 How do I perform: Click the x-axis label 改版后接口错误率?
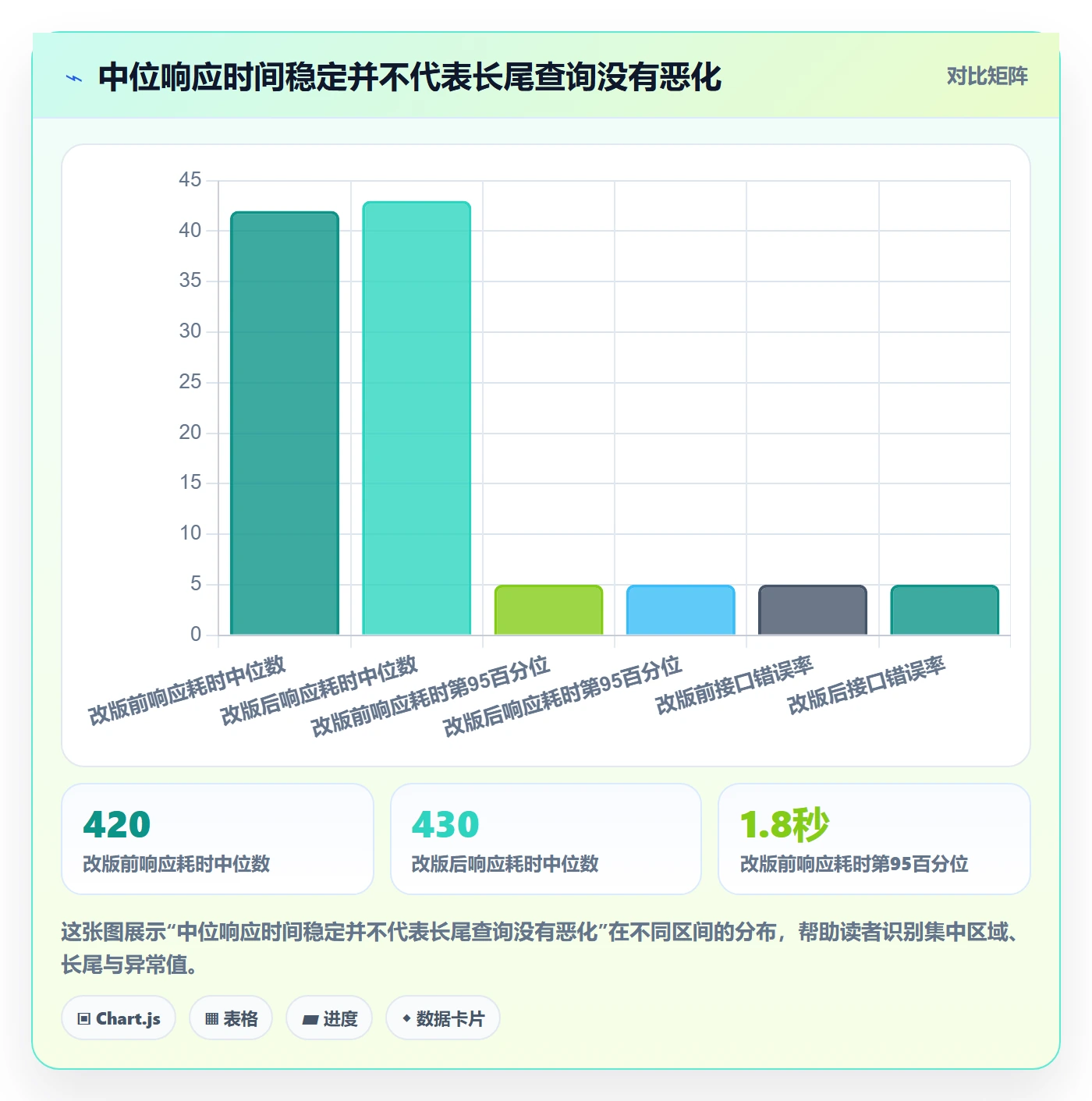[867, 685]
